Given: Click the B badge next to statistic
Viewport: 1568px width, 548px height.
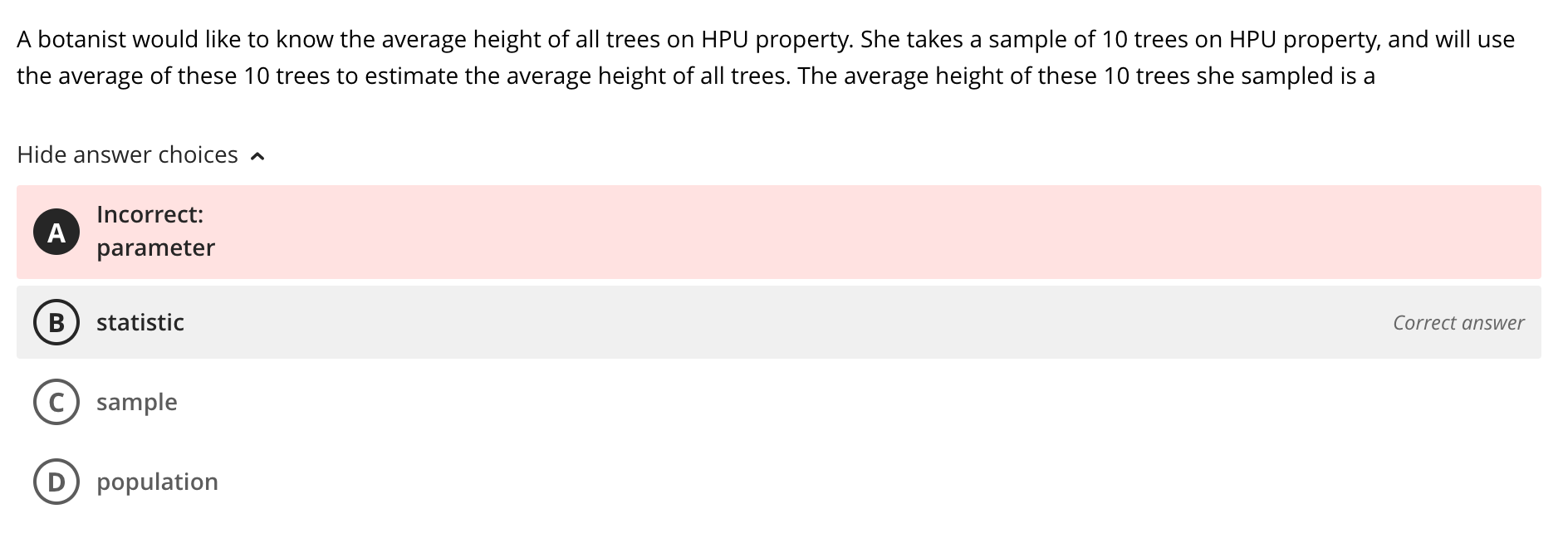Looking at the screenshot, I should click(56, 322).
